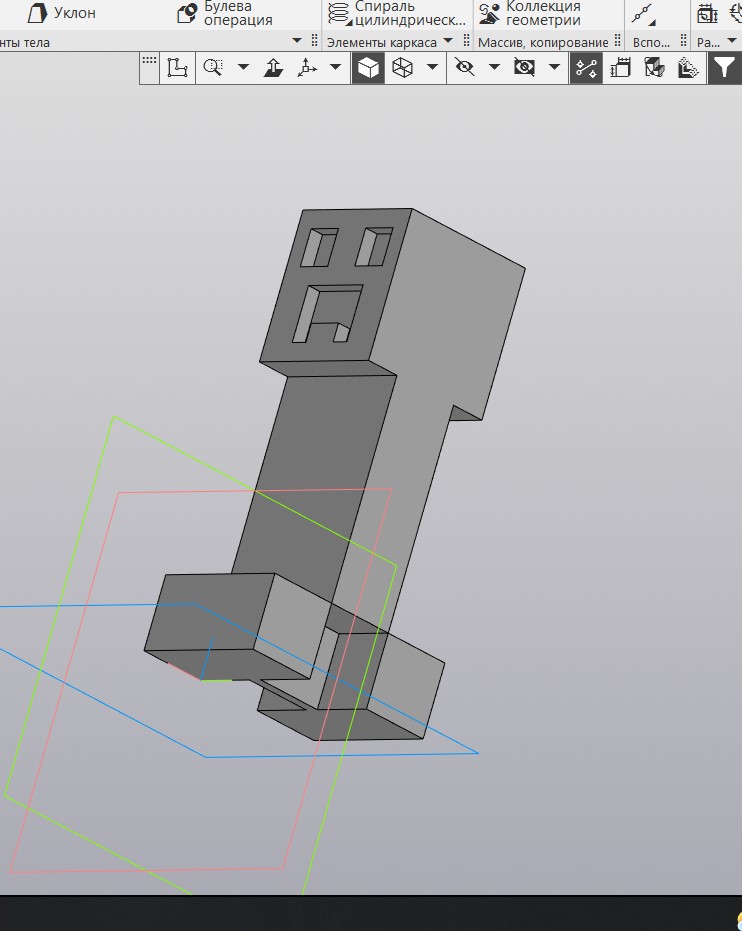Open the zoom options dropdown arrow
This screenshot has height=931, width=742.
point(243,67)
